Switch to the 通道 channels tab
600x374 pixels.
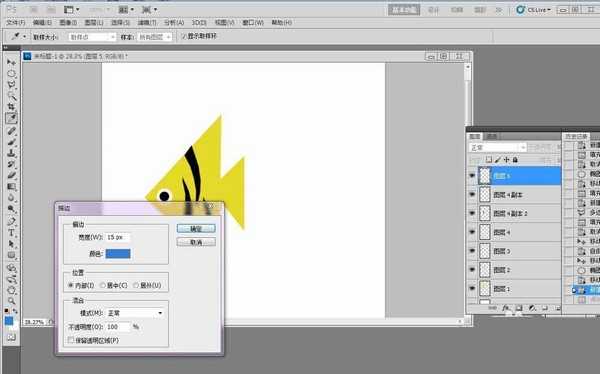pyautogui.click(x=492, y=136)
